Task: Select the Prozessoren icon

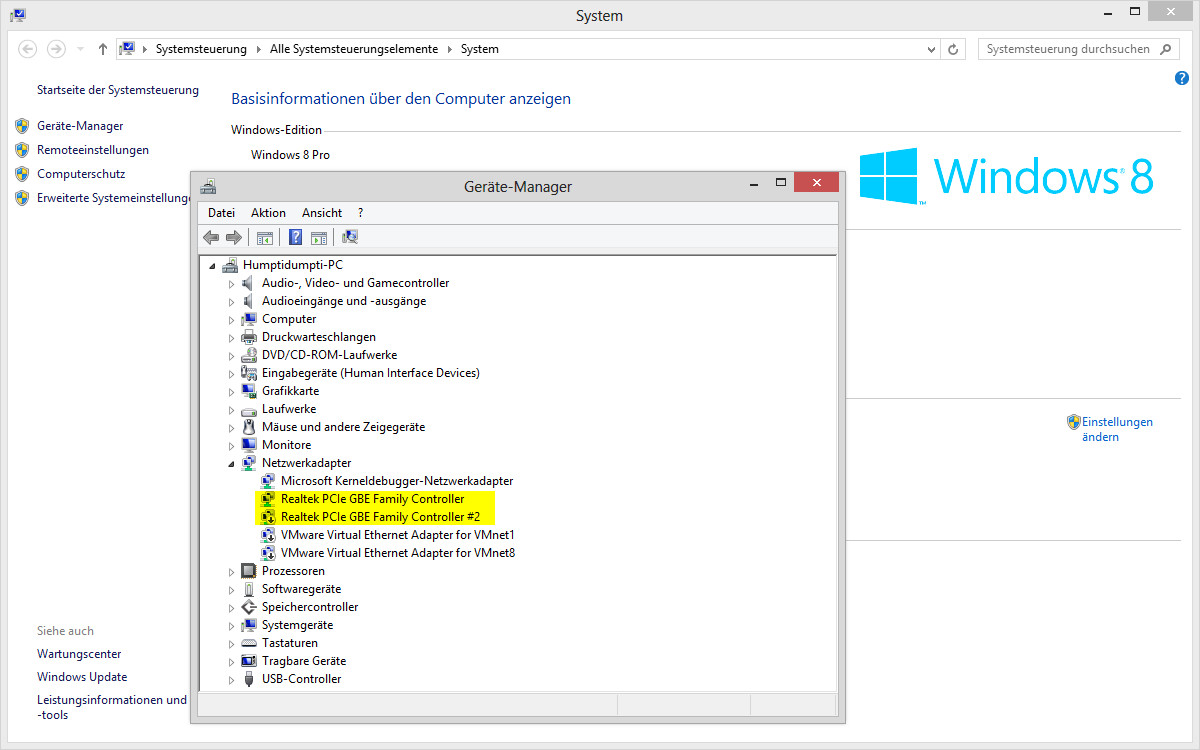Action: (249, 571)
